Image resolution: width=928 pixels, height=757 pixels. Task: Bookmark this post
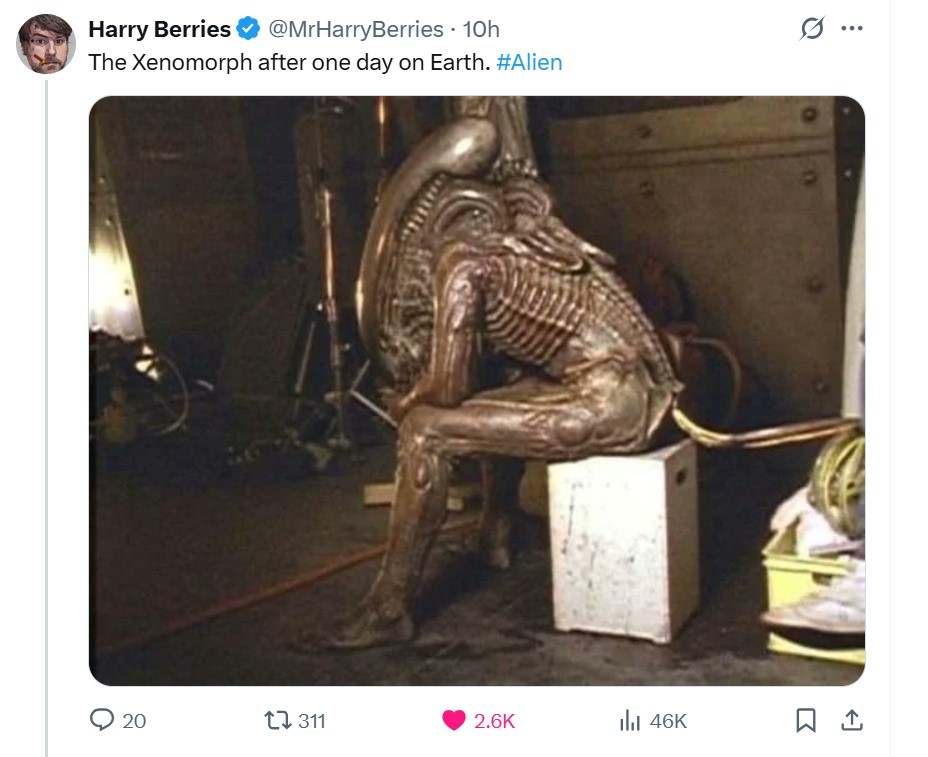(805, 720)
